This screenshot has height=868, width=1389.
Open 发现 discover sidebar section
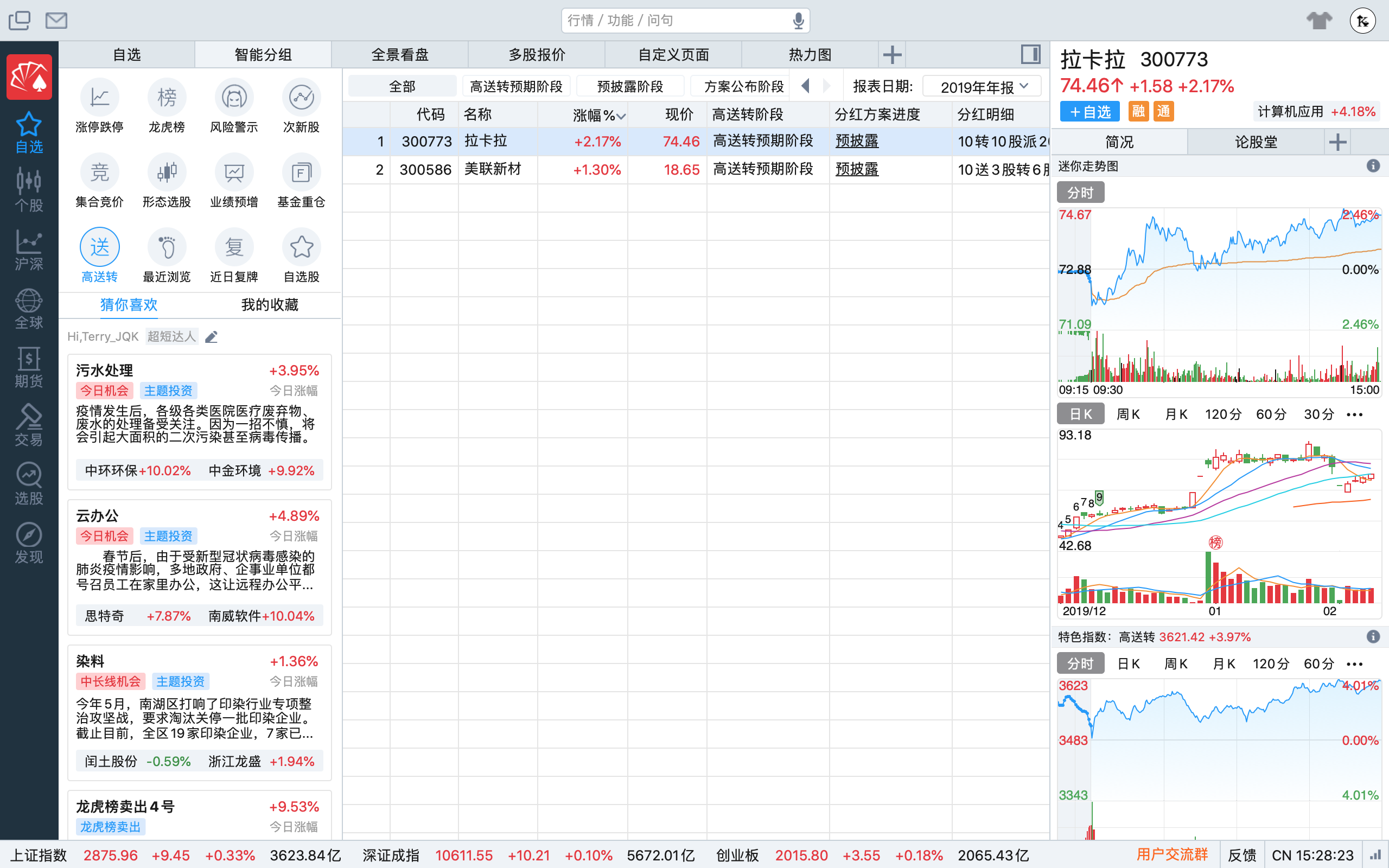pos(29,543)
